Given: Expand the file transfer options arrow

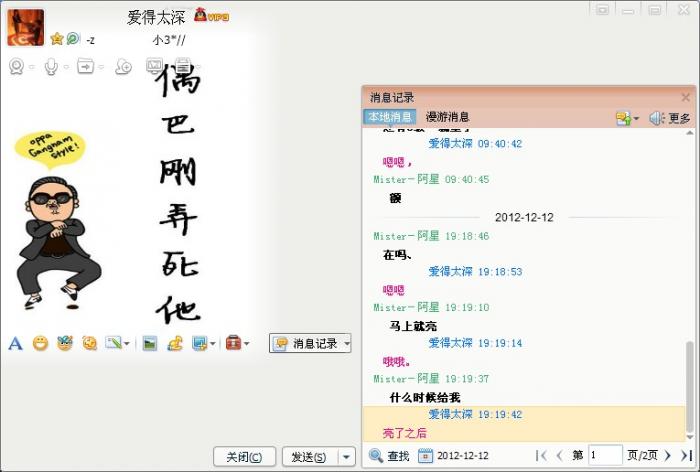Looking at the screenshot, I should point(101,67).
